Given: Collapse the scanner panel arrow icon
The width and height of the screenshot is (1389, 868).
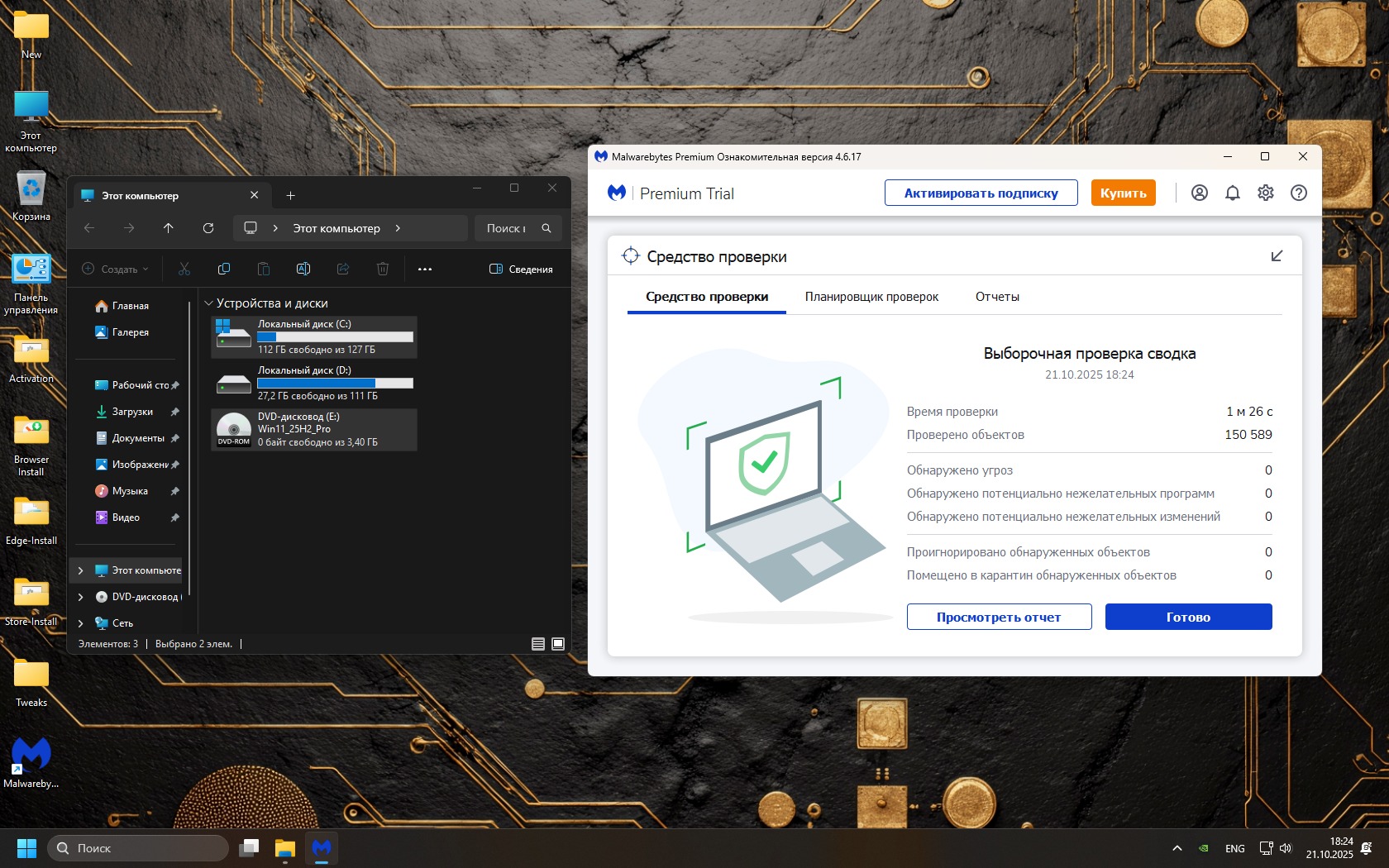Looking at the screenshot, I should tap(1277, 256).
